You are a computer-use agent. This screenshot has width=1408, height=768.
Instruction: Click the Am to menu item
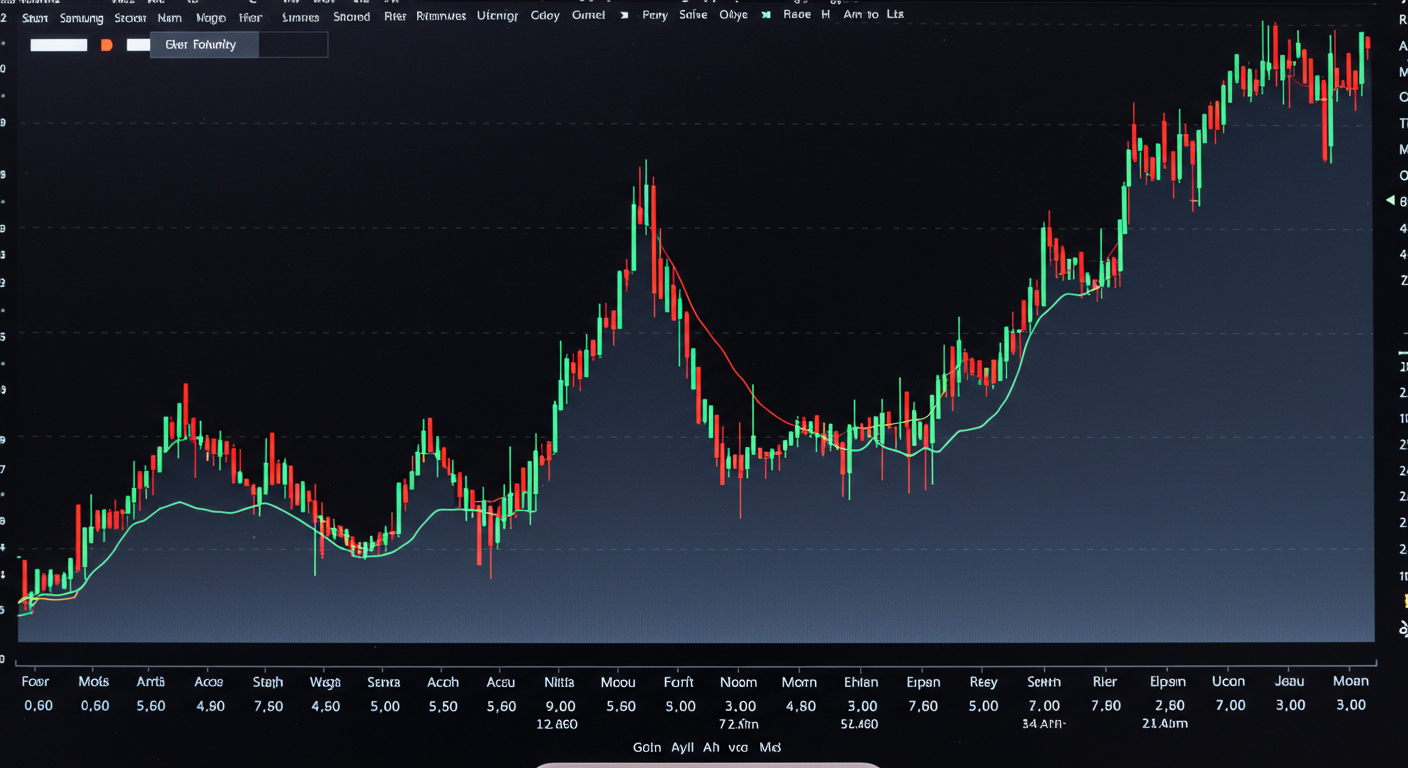[860, 16]
